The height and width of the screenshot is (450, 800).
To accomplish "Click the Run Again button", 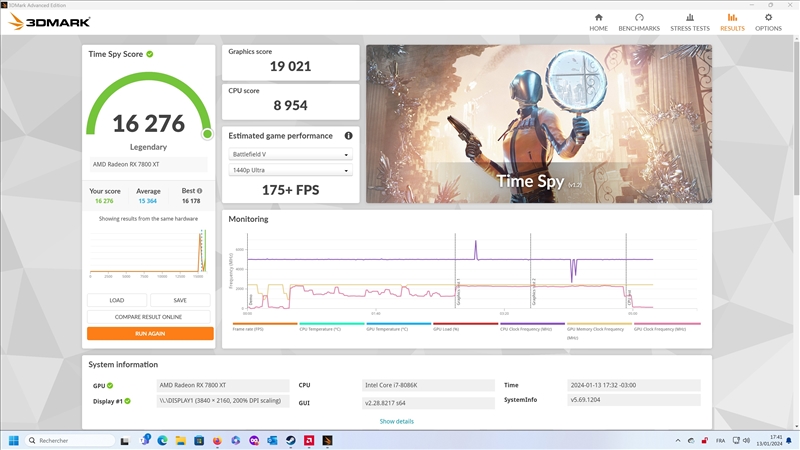I will point(150,333).
